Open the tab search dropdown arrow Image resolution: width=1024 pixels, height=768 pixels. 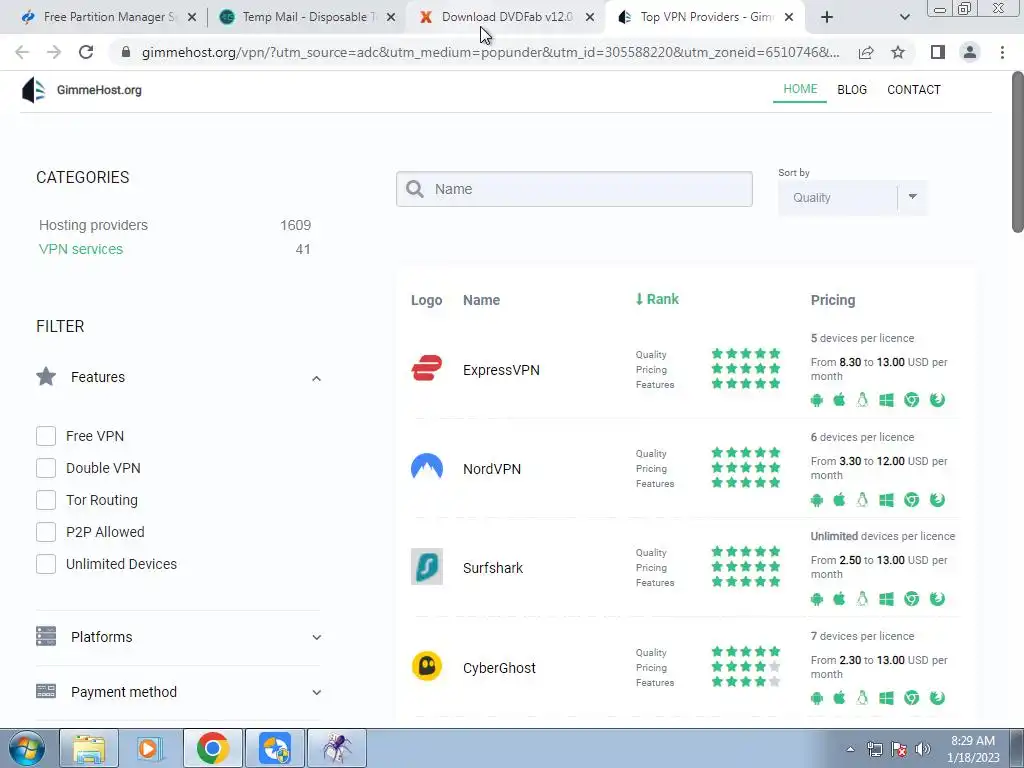click(x=904, y=18)
